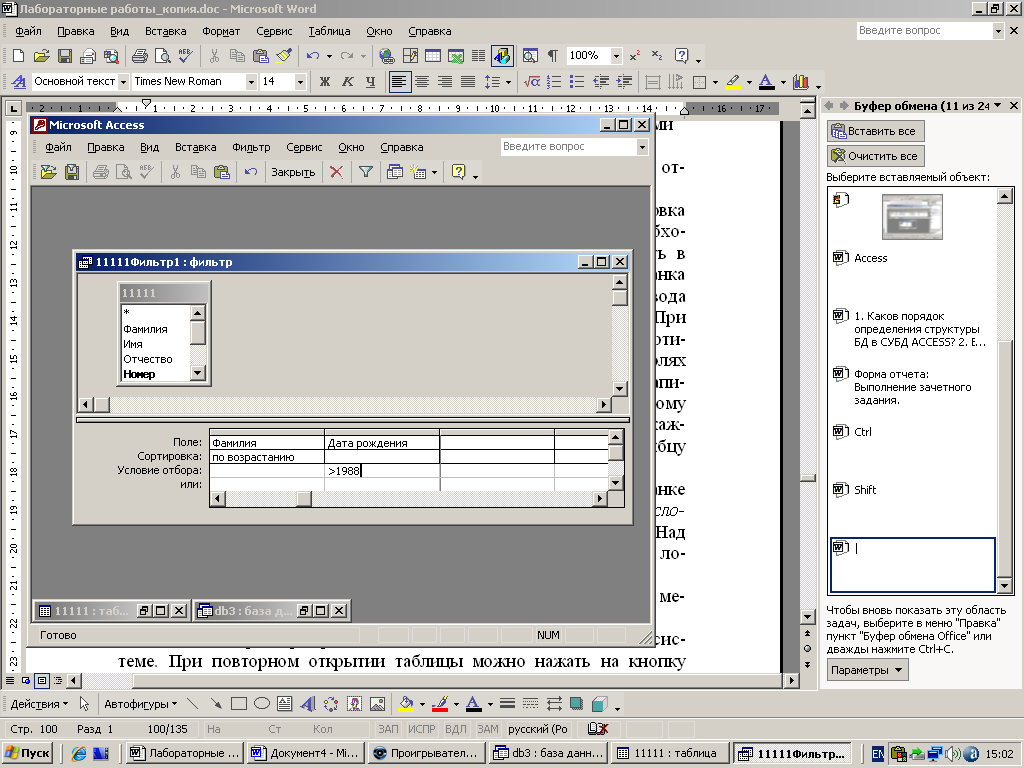Toggle show paragraph marks icon

[553, 56]
